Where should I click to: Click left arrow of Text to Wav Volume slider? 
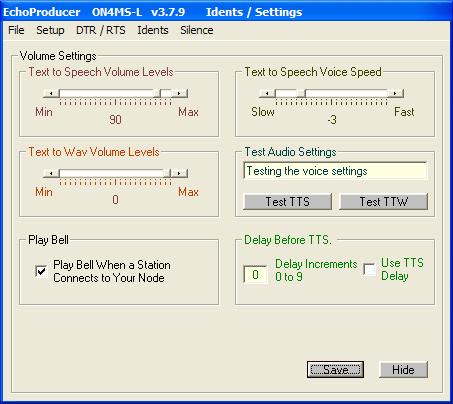tap(51, 173)
